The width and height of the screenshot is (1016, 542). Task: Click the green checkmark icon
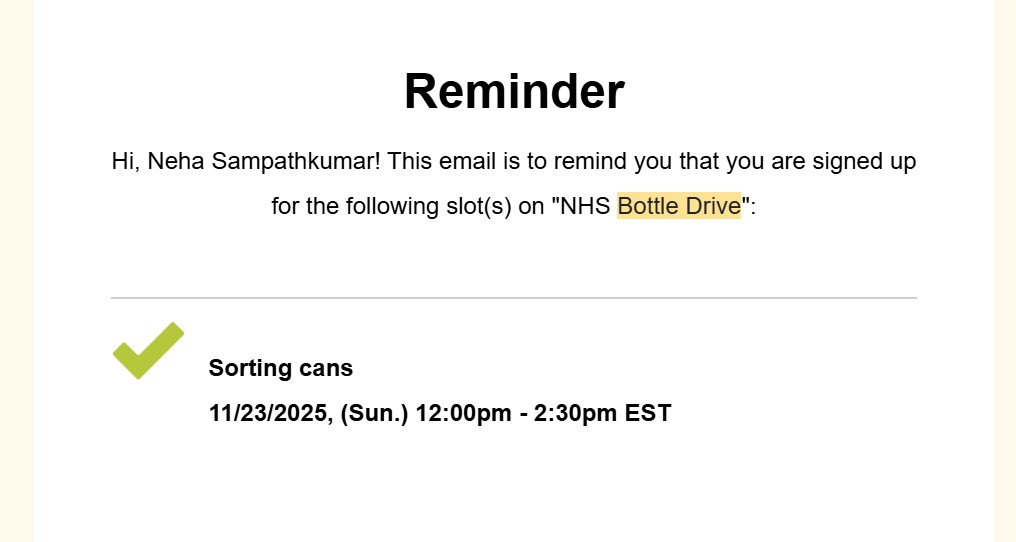click(148, 350)
